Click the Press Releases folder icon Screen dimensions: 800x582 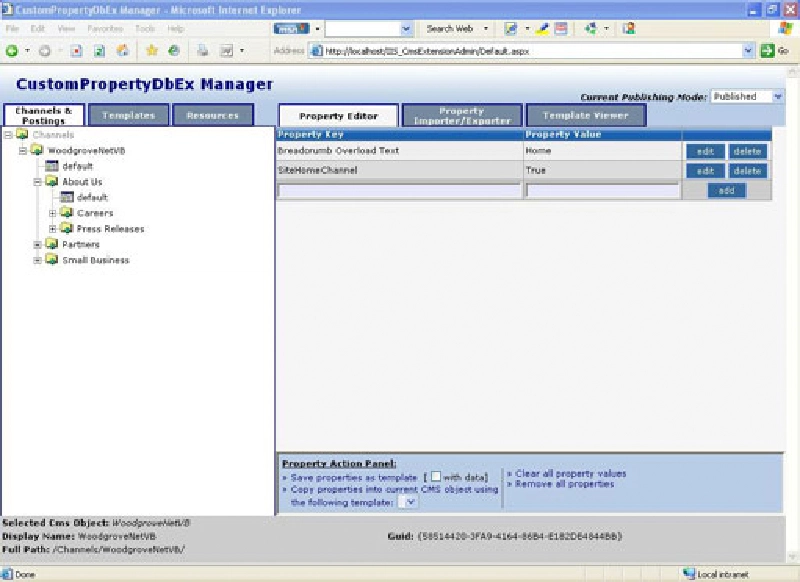(66, 228)
